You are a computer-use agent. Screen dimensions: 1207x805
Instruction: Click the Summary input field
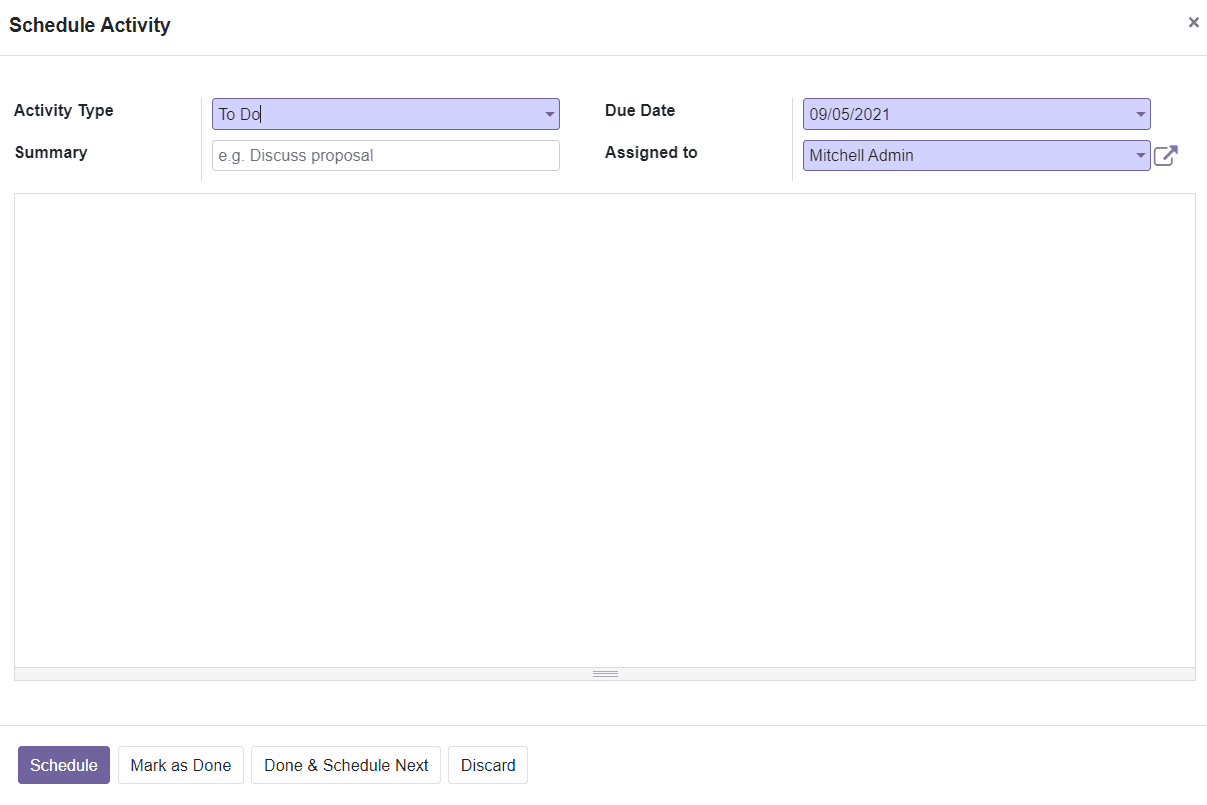click(385, 155)
